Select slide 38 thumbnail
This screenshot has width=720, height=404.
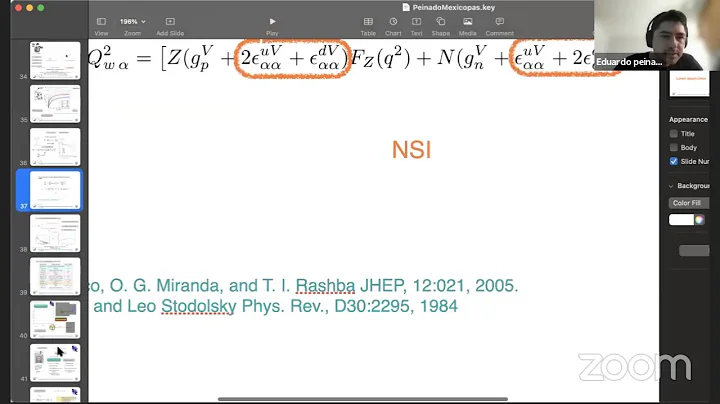tap(55, 233)
